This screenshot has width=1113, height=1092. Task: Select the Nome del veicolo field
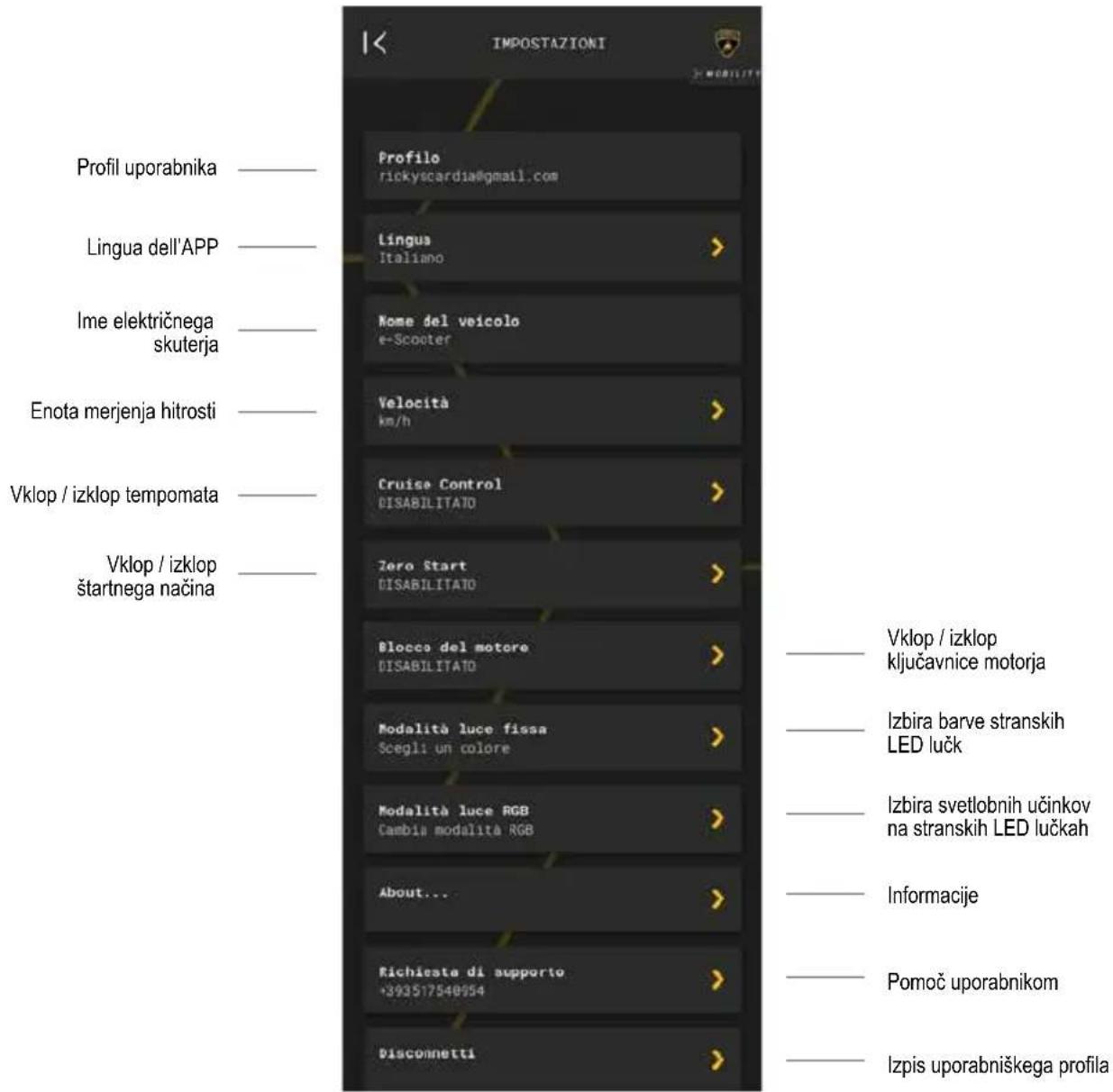552,330
